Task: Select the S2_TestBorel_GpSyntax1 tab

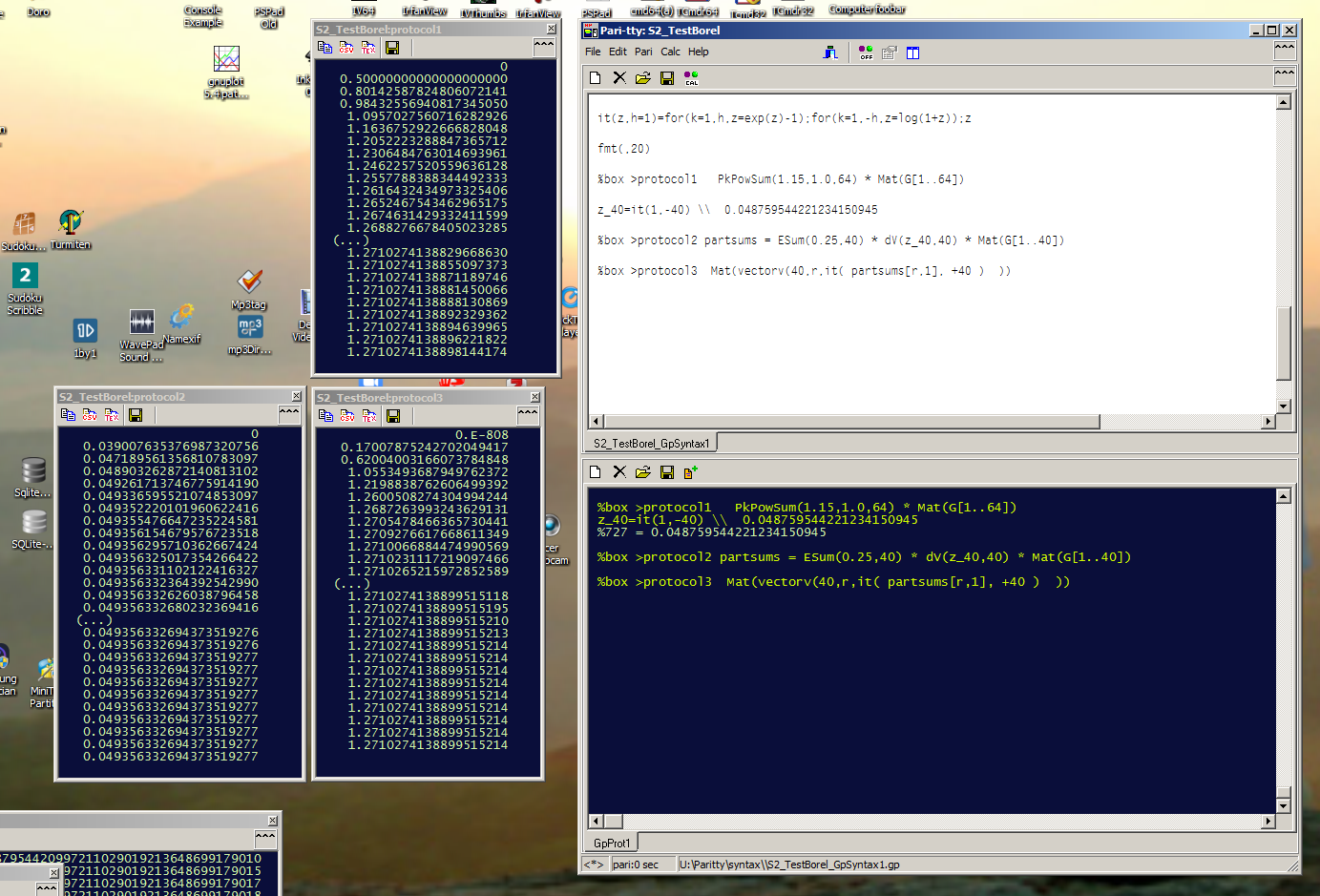Action: point(651,443)
